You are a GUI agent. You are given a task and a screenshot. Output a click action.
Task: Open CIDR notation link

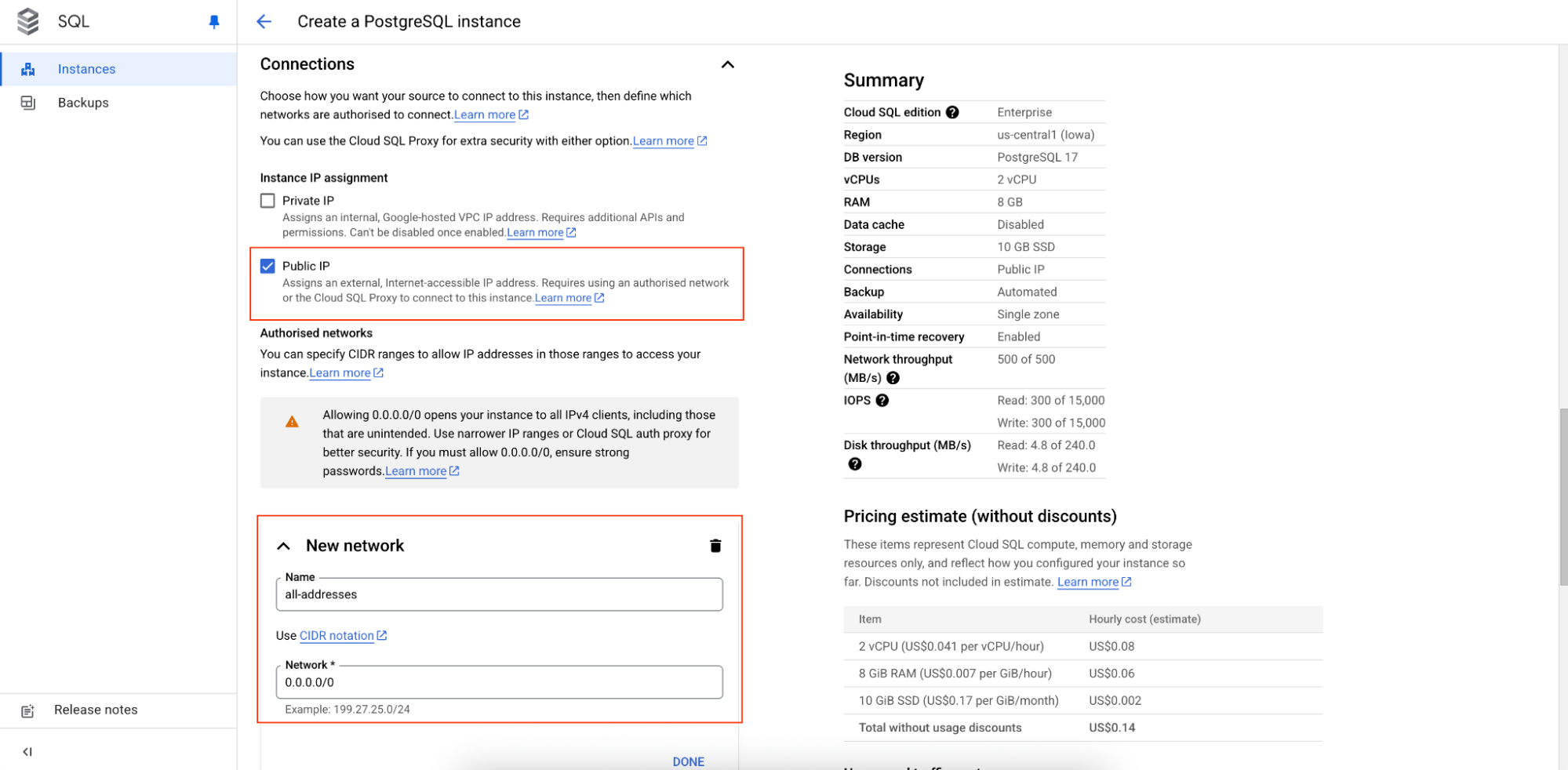point(337,636)
